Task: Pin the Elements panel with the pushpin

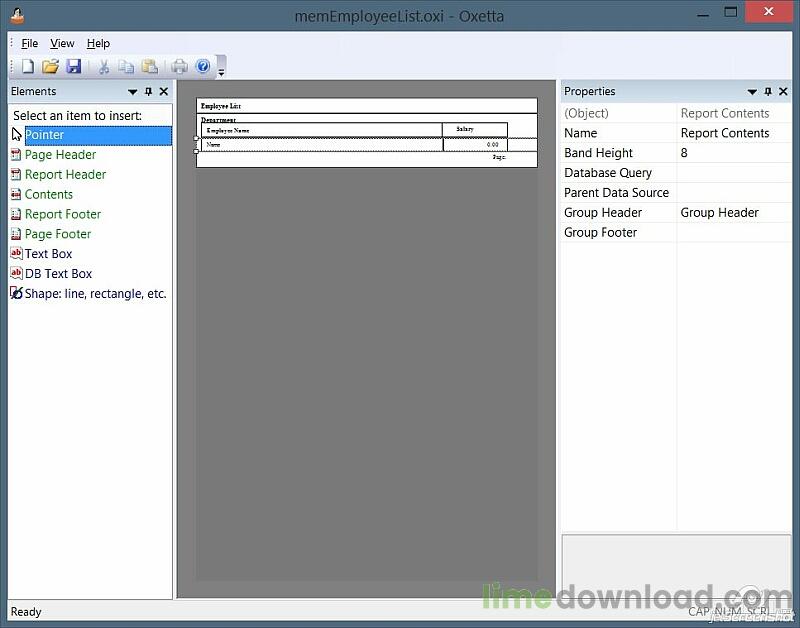Action: (x=149, y=92)
